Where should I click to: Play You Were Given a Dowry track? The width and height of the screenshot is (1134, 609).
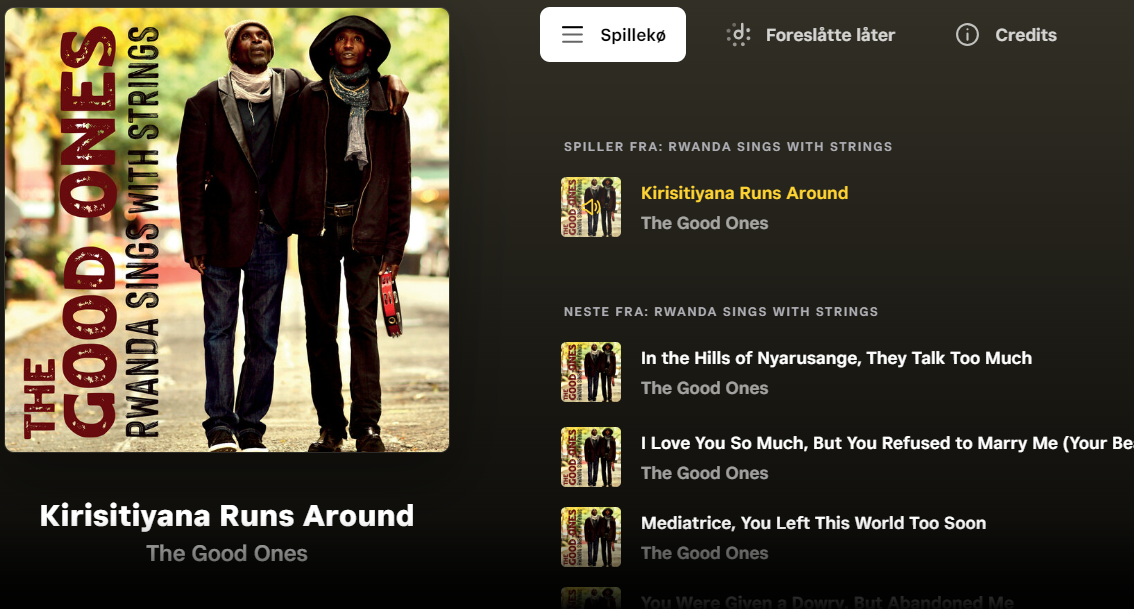(827, 602)
